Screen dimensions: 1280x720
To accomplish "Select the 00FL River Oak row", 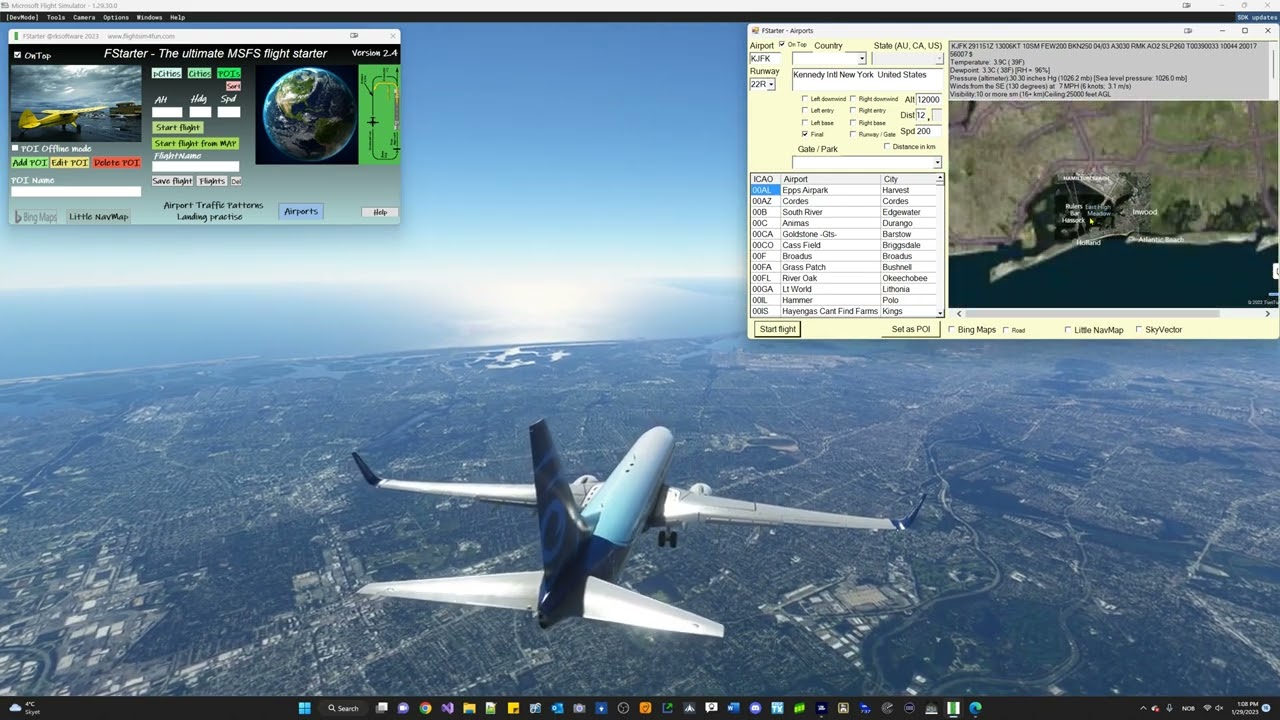I will [x=845, y=278].
